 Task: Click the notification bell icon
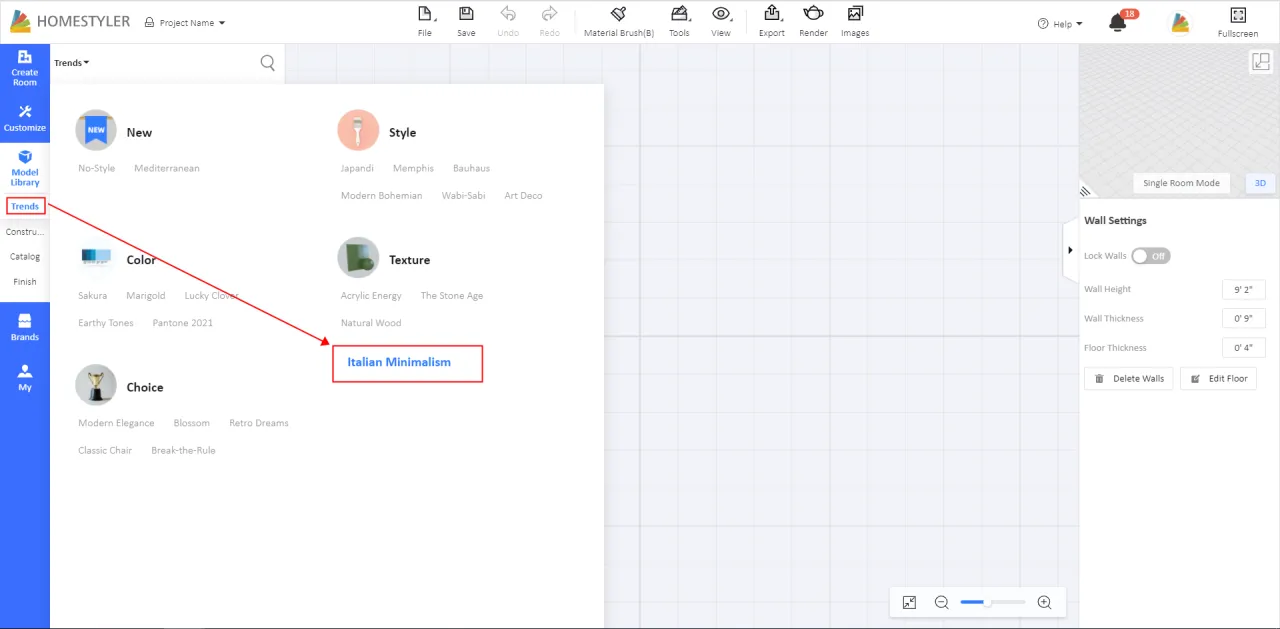tap(1118, 23)
